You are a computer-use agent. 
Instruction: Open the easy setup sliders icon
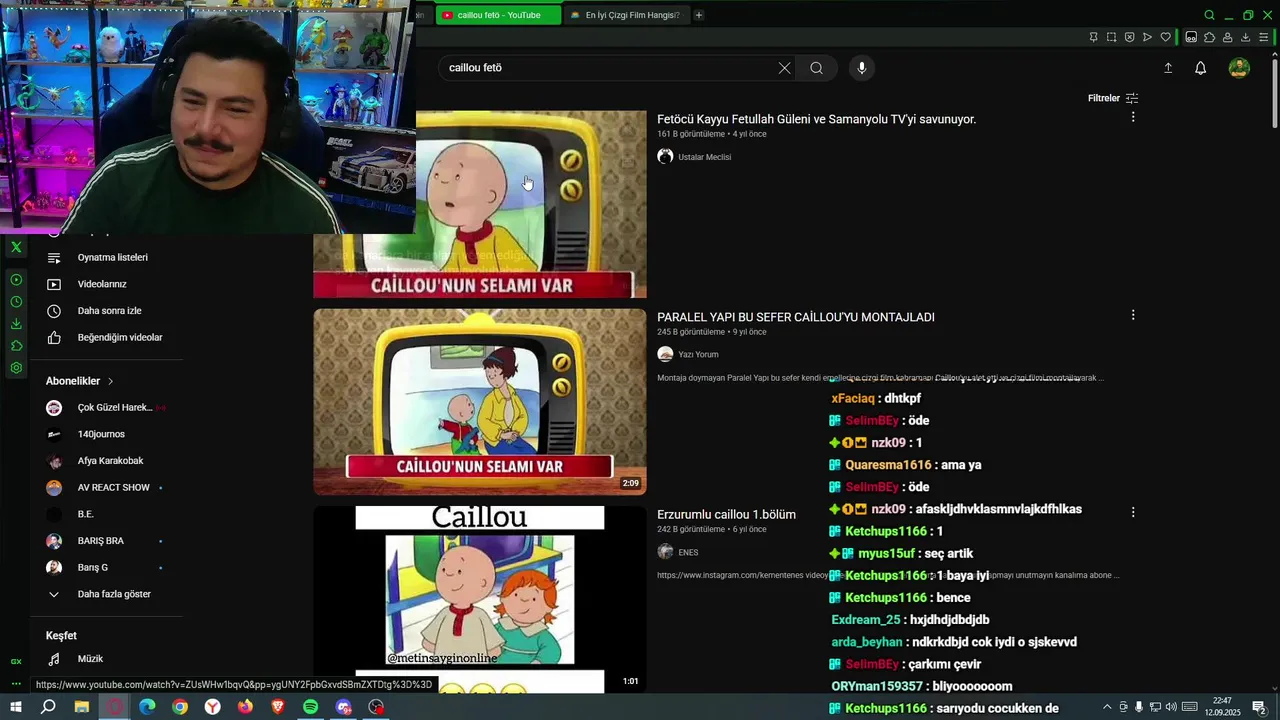(x=1264, y=37)
